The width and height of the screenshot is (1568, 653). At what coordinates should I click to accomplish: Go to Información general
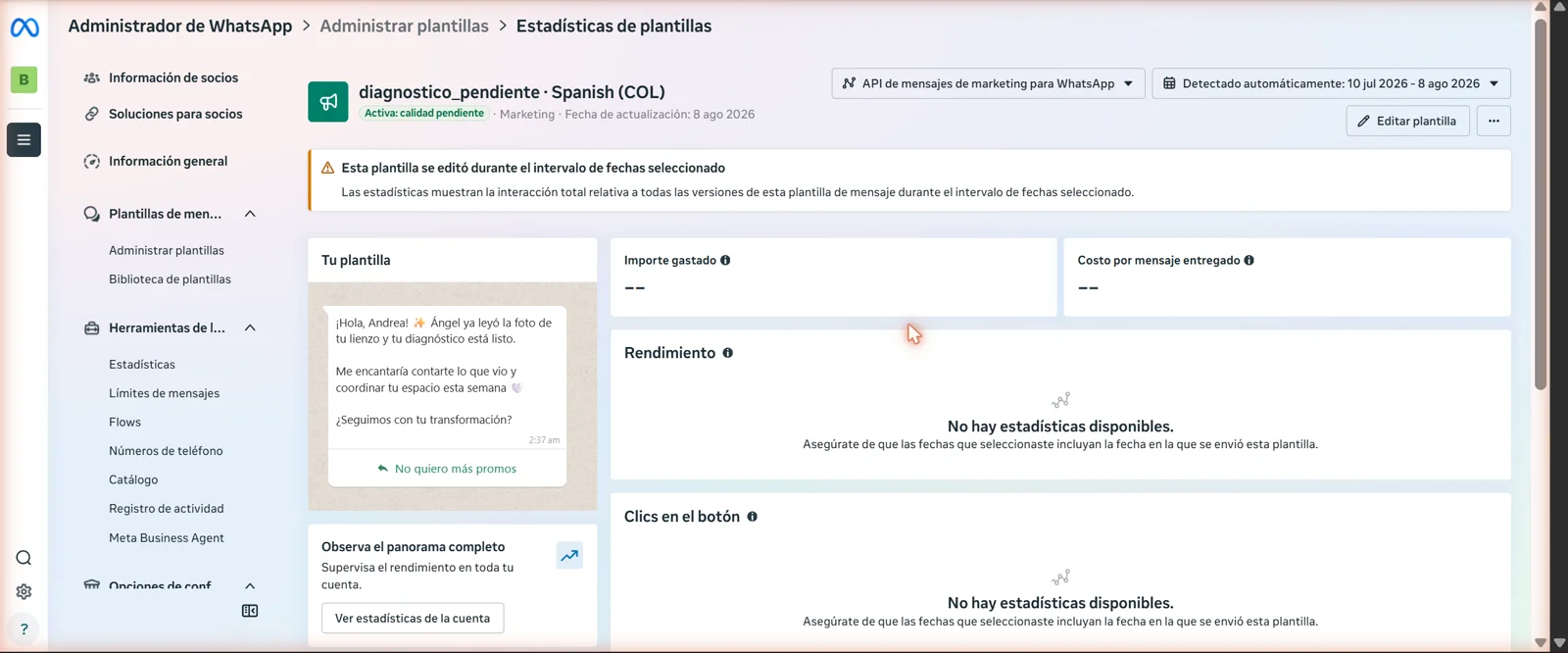point(168,161)
